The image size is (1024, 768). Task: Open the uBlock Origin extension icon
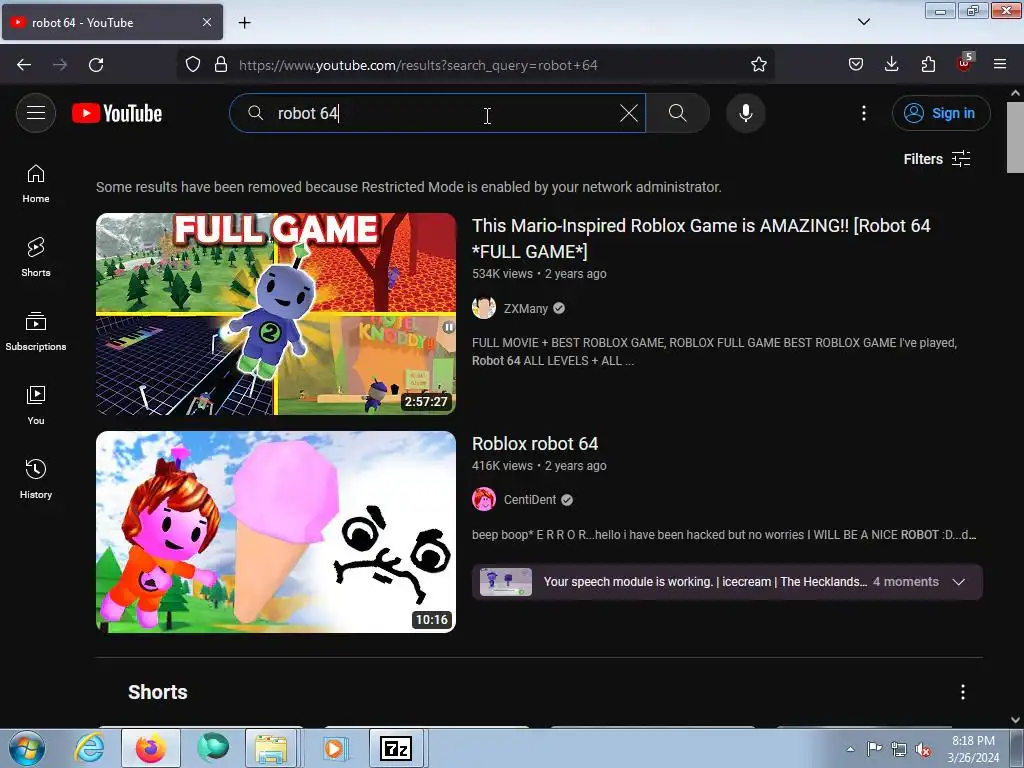964,63
